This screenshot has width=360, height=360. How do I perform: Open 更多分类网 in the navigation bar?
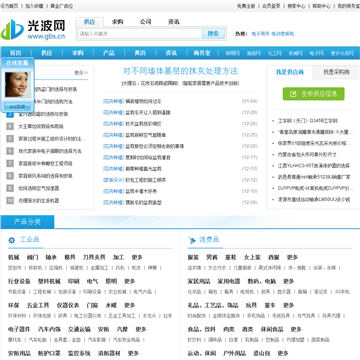[x=342, y=53]
